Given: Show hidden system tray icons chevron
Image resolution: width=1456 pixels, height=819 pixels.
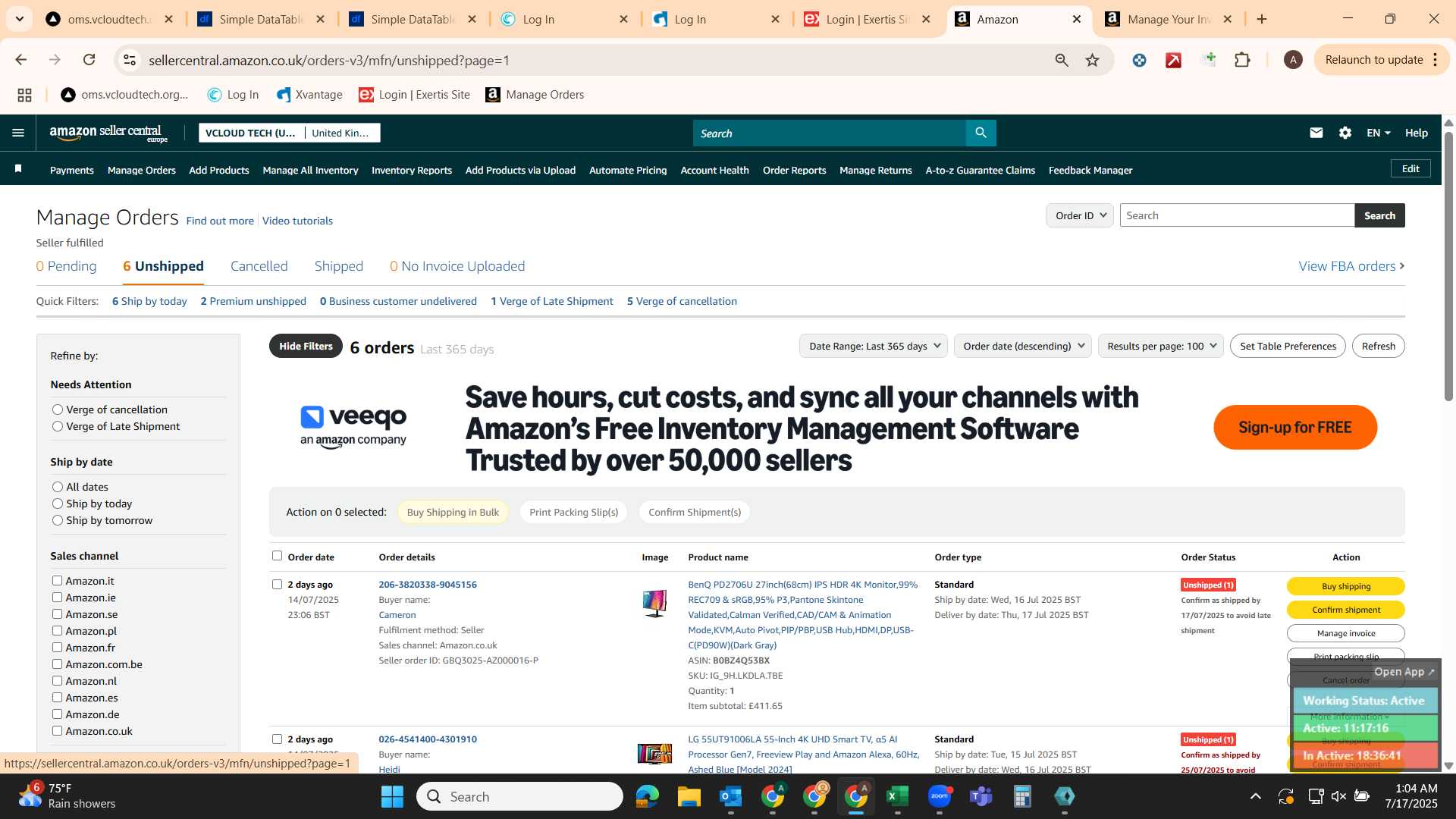Looking at the screenshot, I should [1256, 796].
